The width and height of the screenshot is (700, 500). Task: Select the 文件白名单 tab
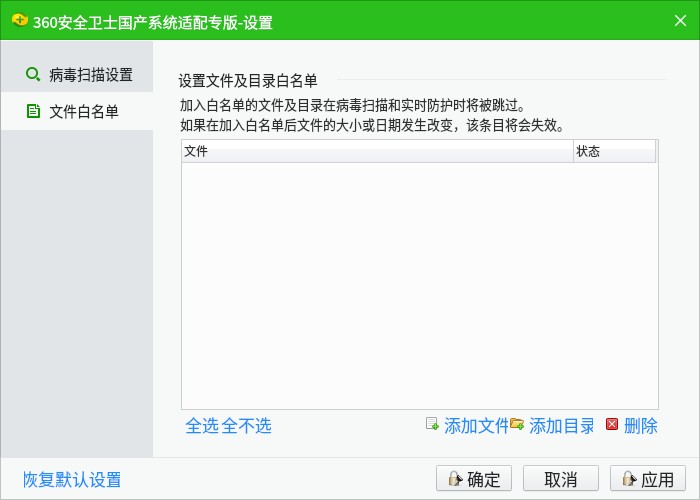click(77, 111)
